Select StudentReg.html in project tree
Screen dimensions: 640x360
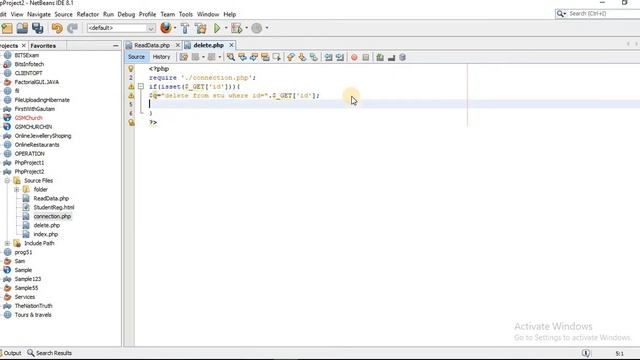tap(54, 207)
